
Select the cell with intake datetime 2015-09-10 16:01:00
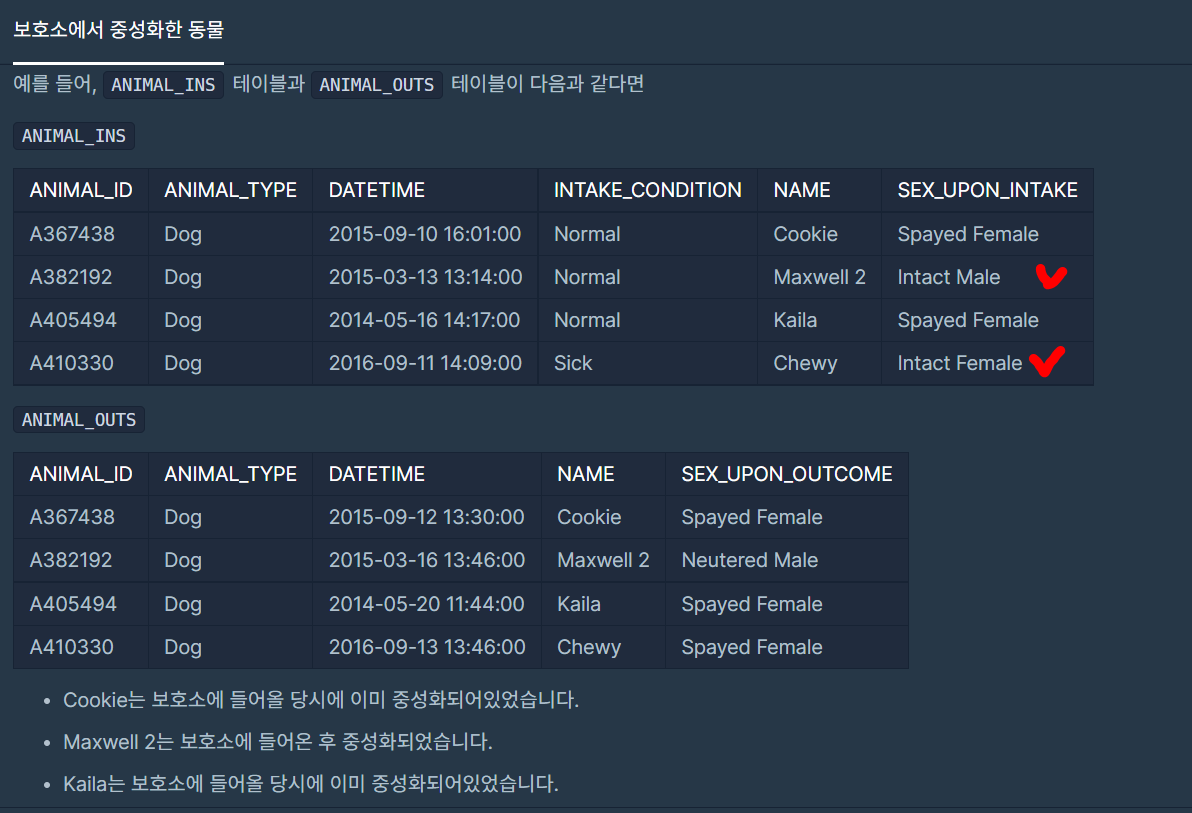click(425, 233)
